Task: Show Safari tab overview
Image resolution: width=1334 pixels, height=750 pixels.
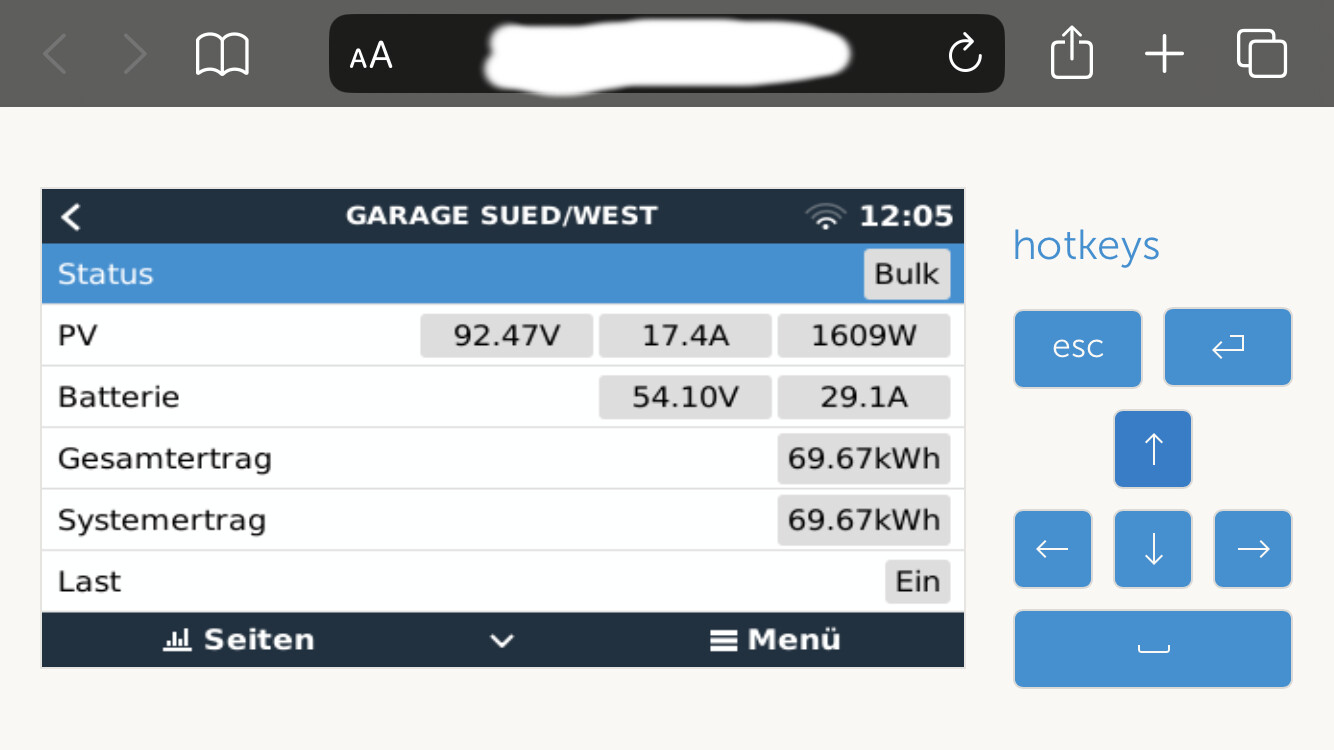Action: coord(1261,53)
